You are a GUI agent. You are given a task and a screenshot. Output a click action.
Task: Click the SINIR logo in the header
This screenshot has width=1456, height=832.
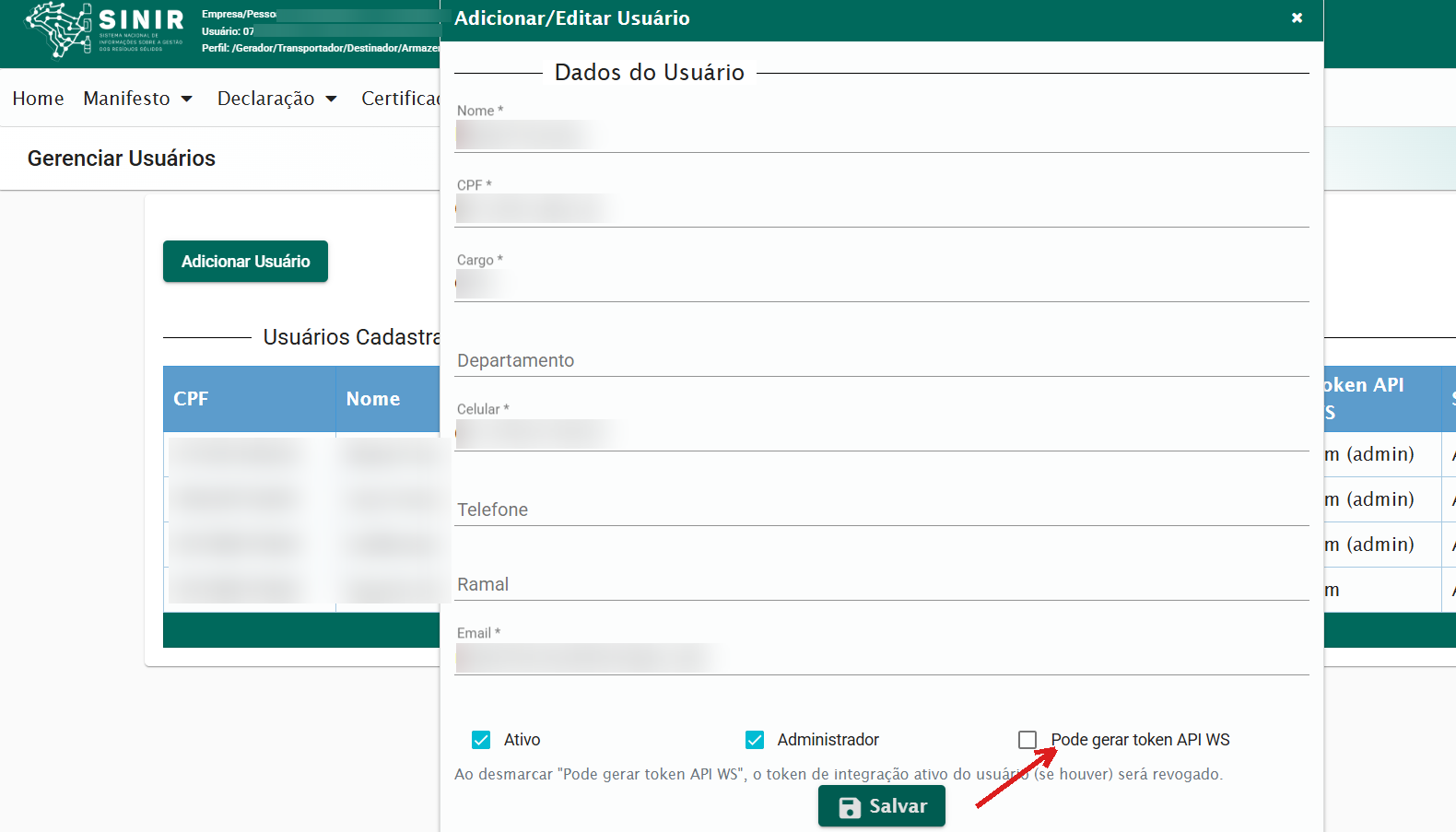(104, 30)
